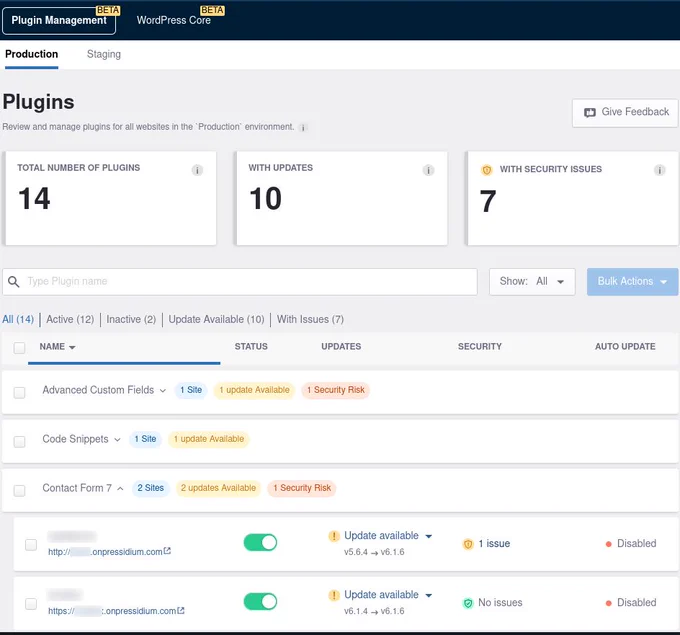Click warning icon for v5.6.4 update row
Viewport: 680px width, 635px height.
tap(333, 536)
